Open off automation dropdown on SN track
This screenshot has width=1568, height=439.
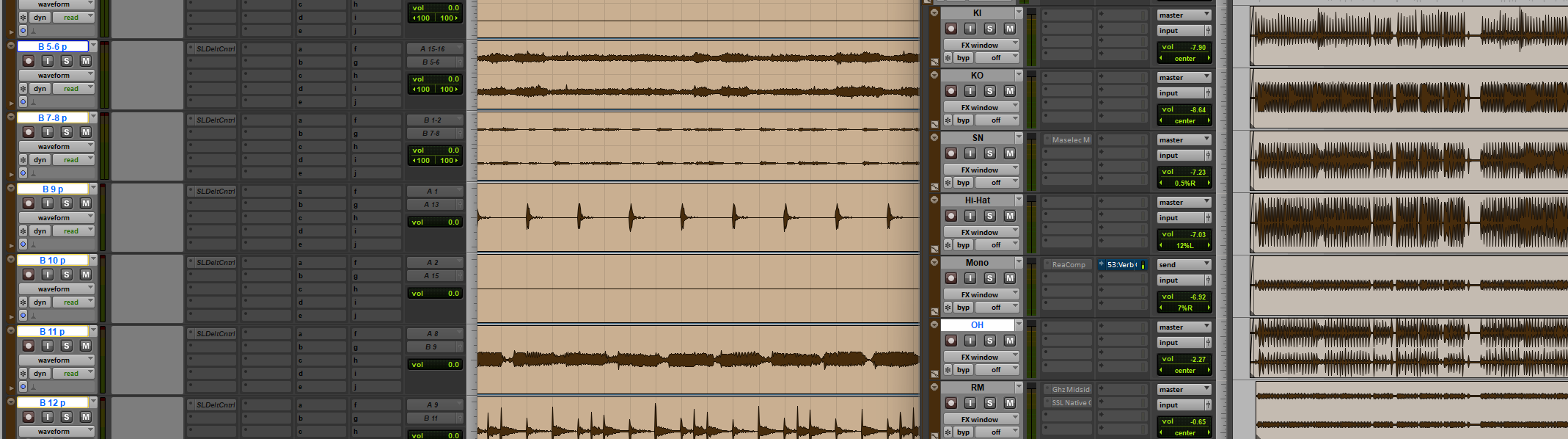pos(997,183)
